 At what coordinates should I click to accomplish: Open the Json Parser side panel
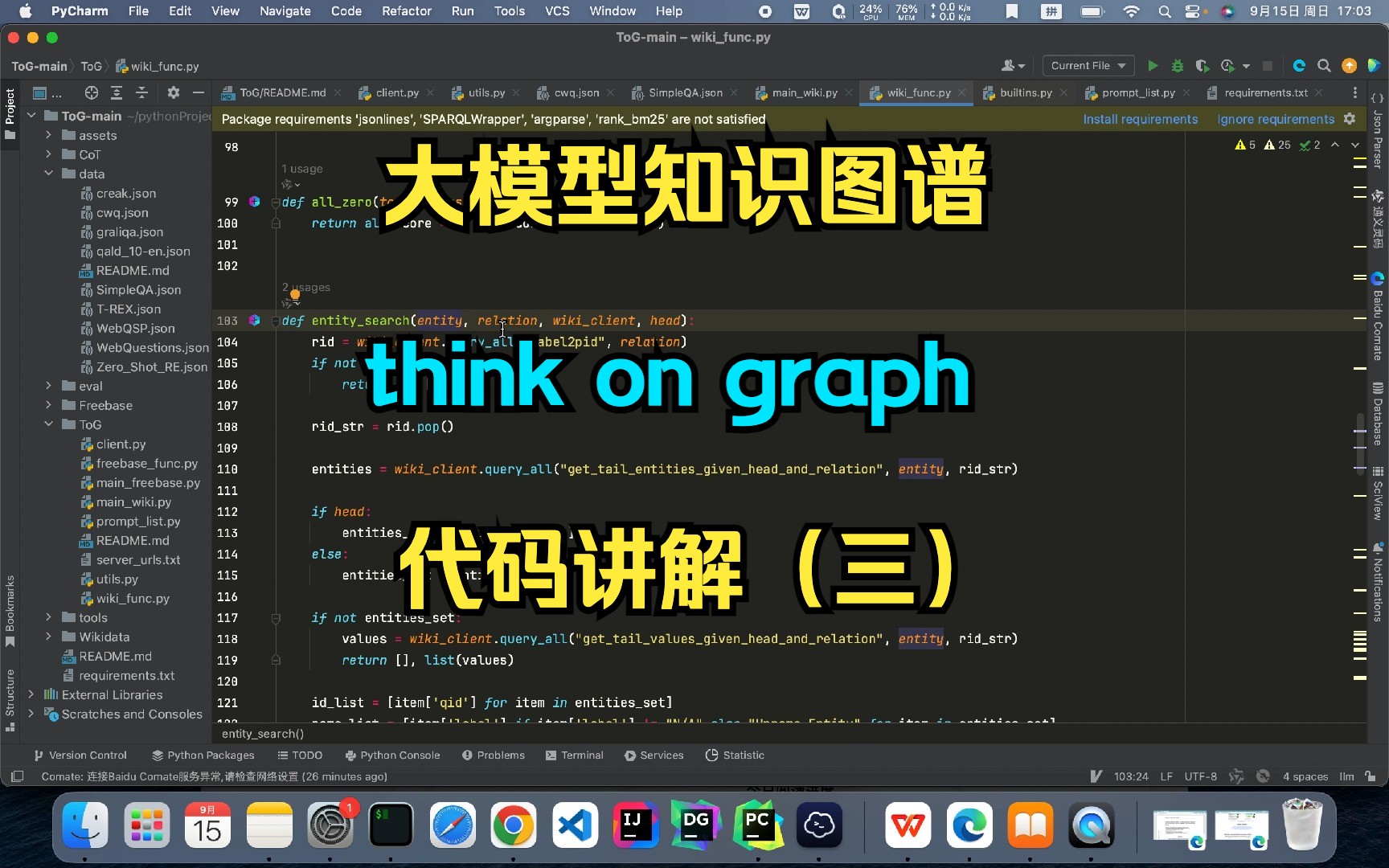1378,132
